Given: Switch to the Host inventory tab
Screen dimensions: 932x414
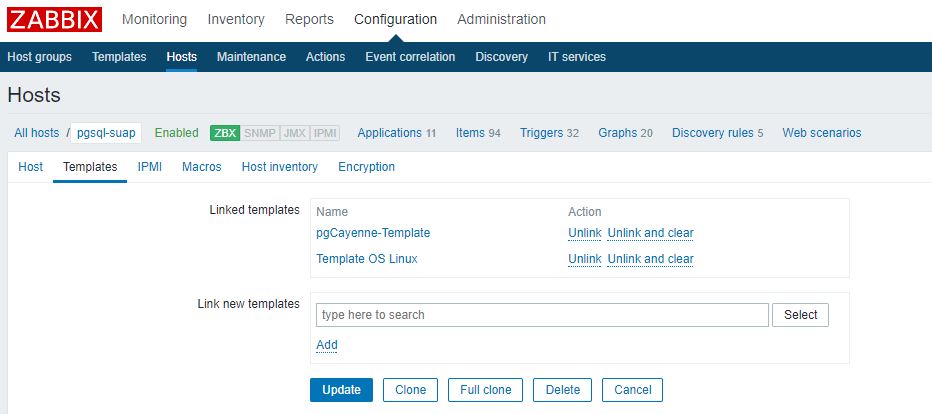Looking at the screenshot, I should (x=279, y=167).
